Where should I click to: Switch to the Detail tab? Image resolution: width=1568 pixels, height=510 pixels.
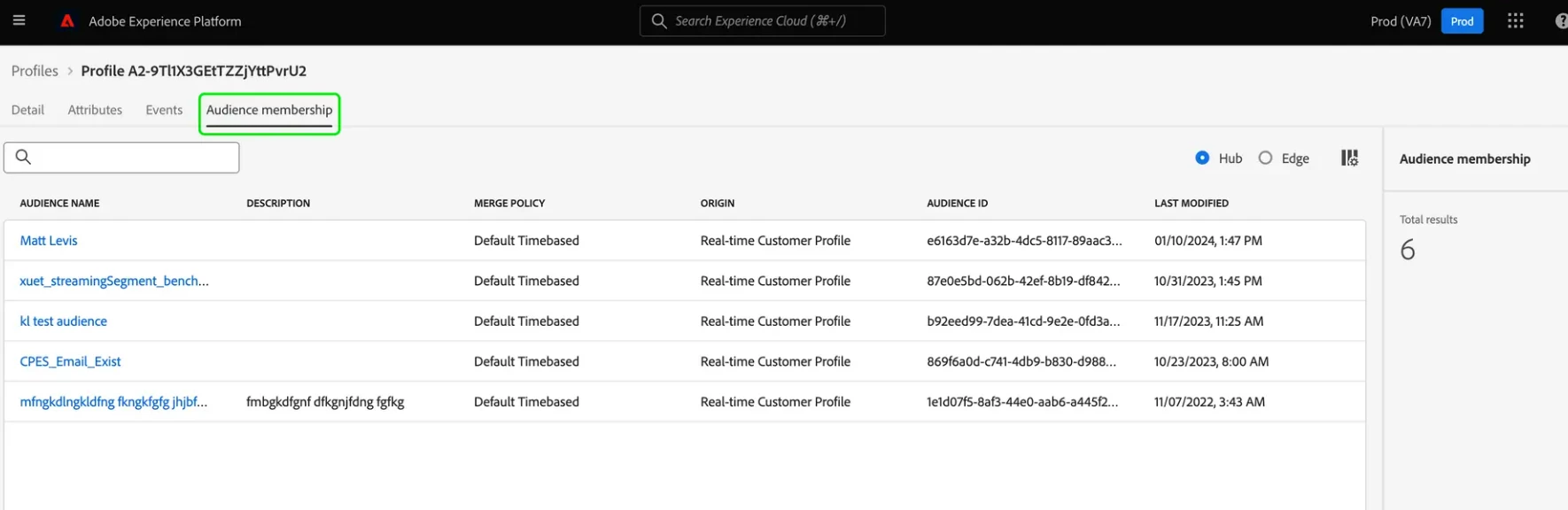coord(27,110)
